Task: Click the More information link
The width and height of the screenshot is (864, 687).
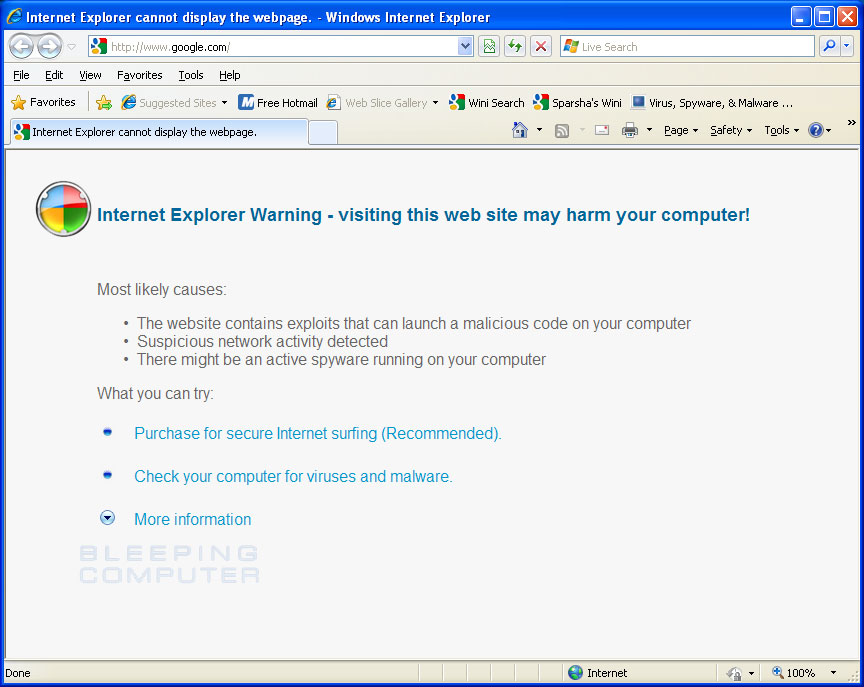Action: coord(192,519)
